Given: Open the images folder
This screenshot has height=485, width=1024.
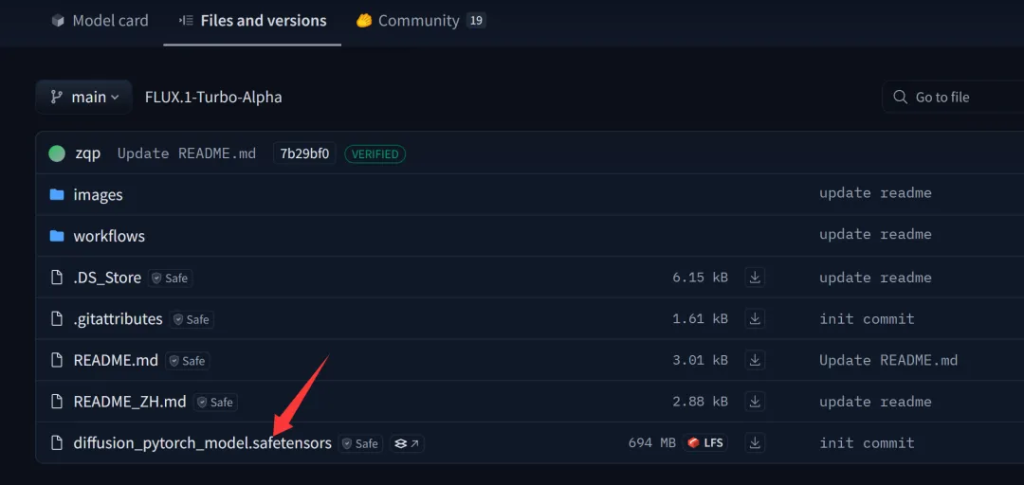Looking at the screenshot, I should coord(98,195).
